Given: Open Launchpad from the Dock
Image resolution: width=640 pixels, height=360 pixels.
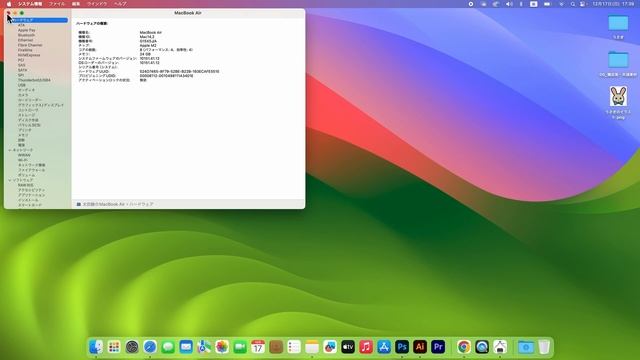Looking at the screenshot, I should pos(114,347).
